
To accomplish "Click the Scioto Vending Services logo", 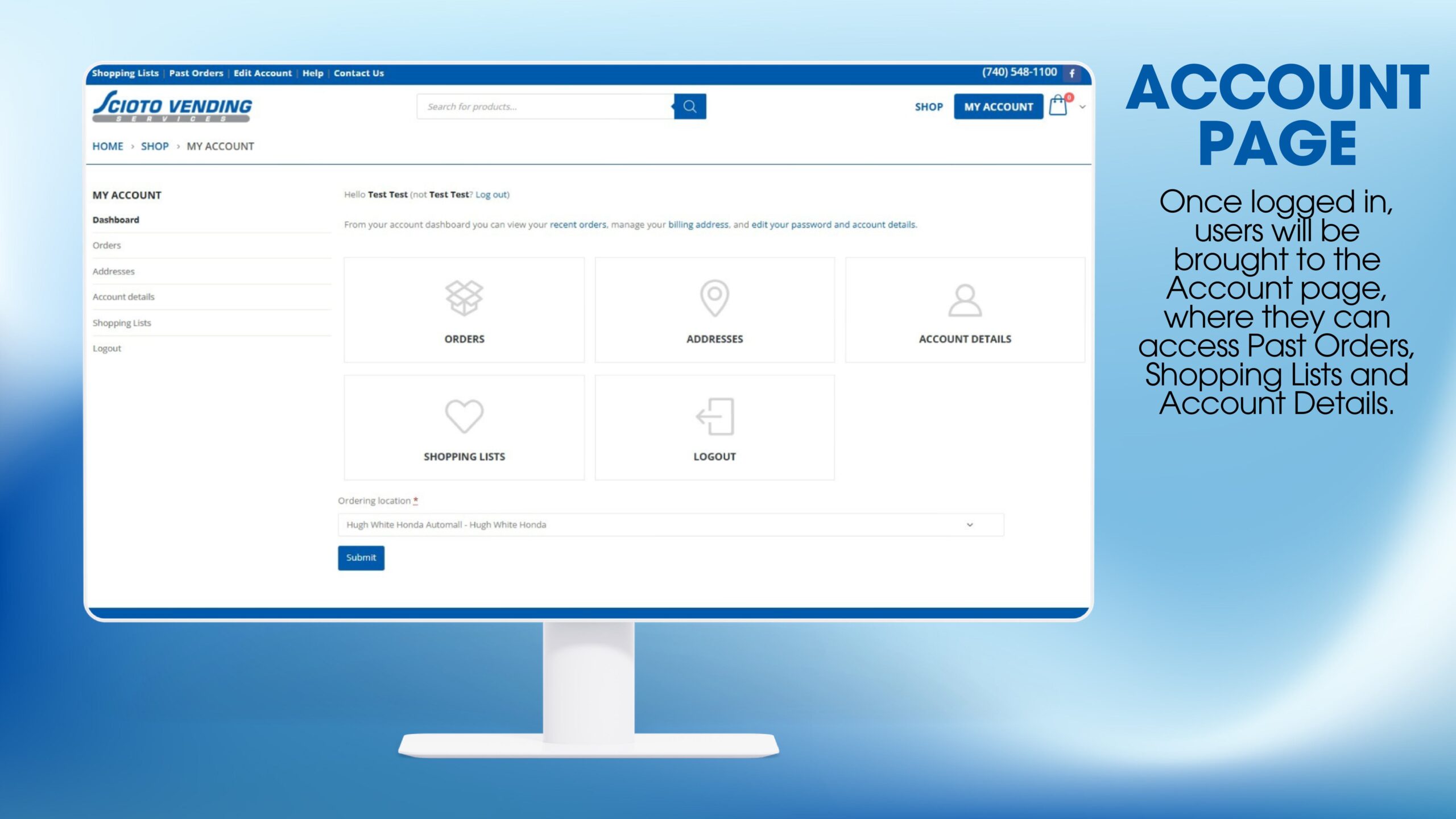I will (x=172, y=106).
